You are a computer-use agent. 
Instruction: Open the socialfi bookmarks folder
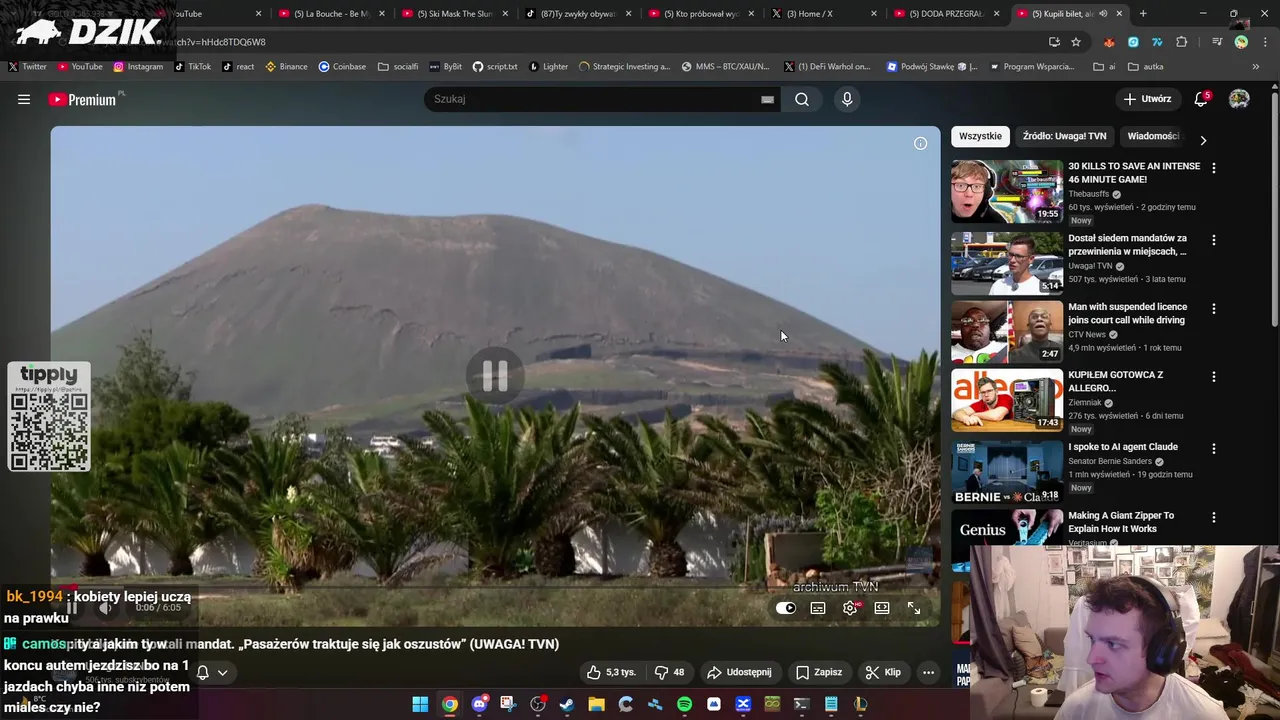(x=398, y=67)
